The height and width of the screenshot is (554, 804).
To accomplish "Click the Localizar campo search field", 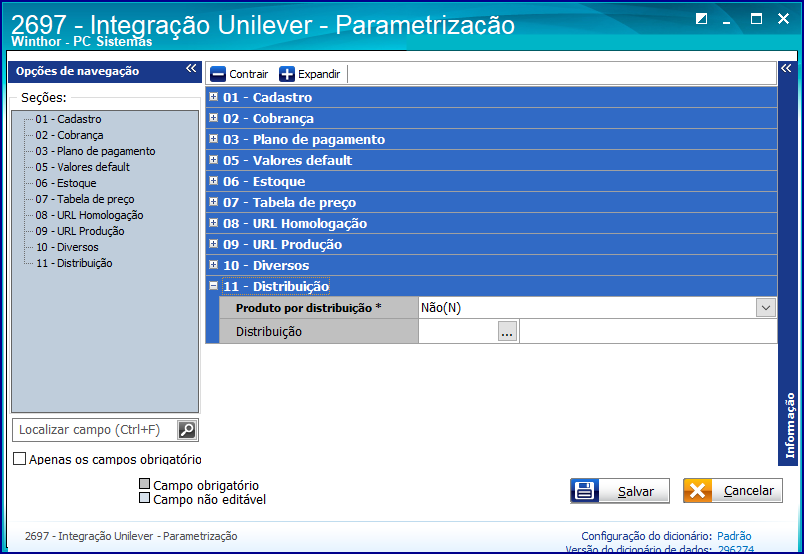I will pyautogui.click(x=95, y=430).
